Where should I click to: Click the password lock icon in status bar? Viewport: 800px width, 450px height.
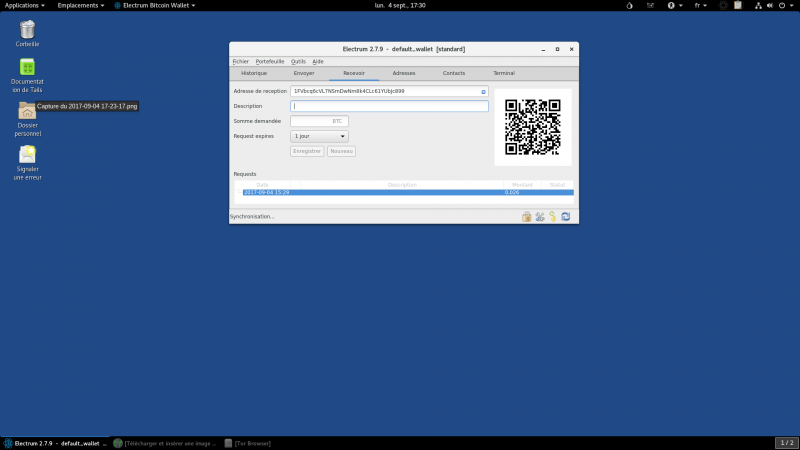click(526, 216)
